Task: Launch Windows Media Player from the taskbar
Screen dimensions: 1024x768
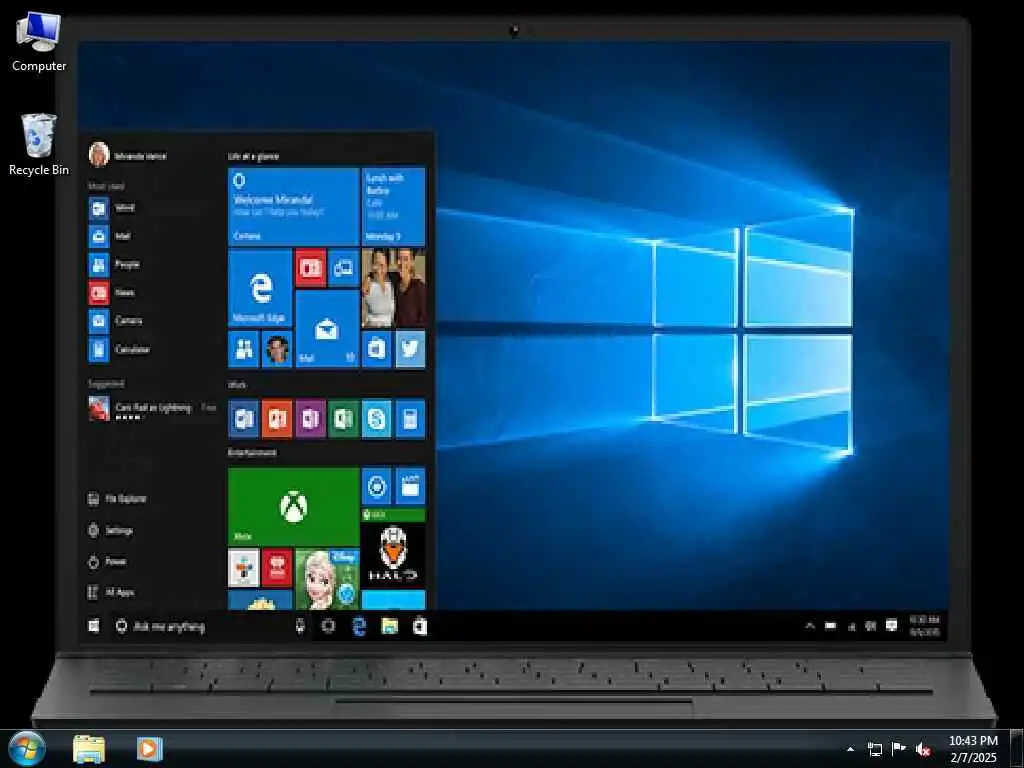Action: (x=149, y=749)
